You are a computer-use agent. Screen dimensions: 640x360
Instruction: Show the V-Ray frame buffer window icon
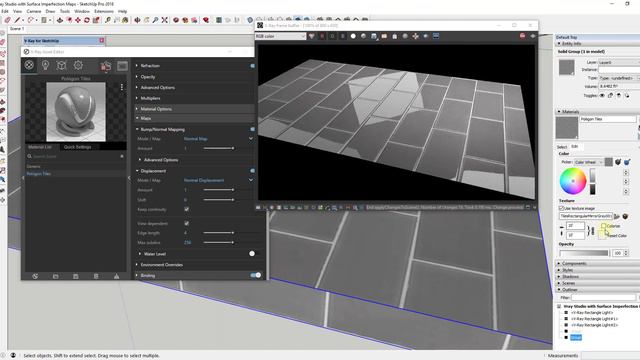coord(122,66)
